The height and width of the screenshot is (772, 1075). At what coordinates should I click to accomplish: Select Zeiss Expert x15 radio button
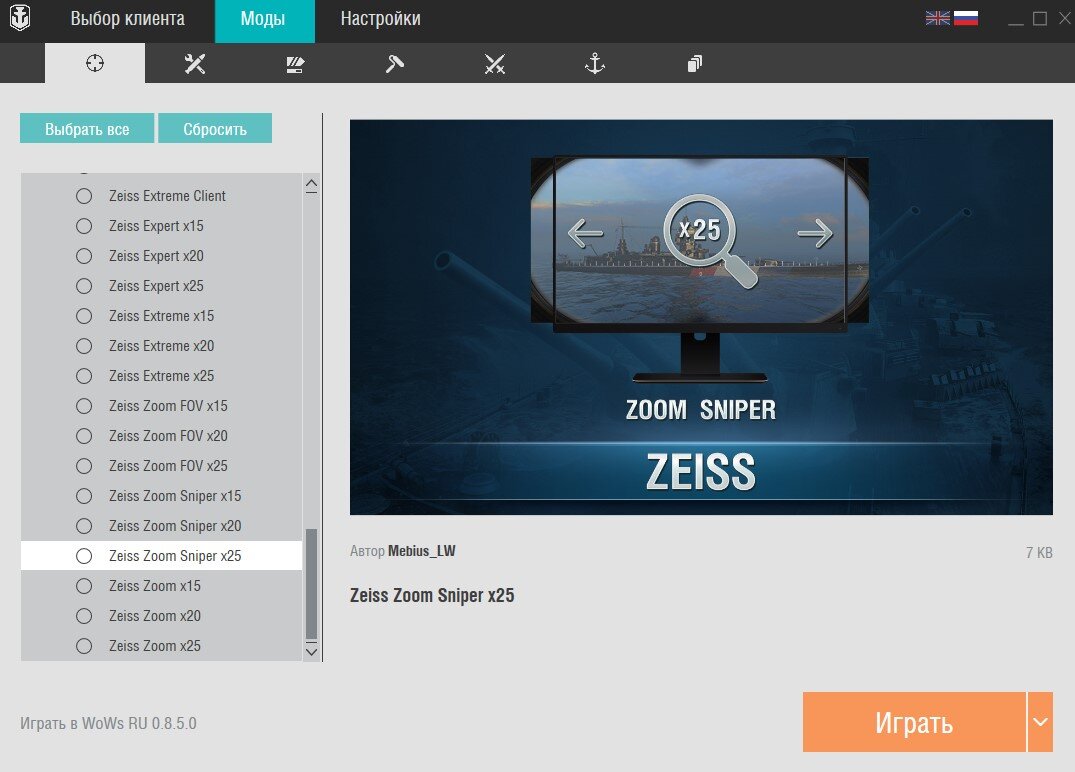[84, 226]
